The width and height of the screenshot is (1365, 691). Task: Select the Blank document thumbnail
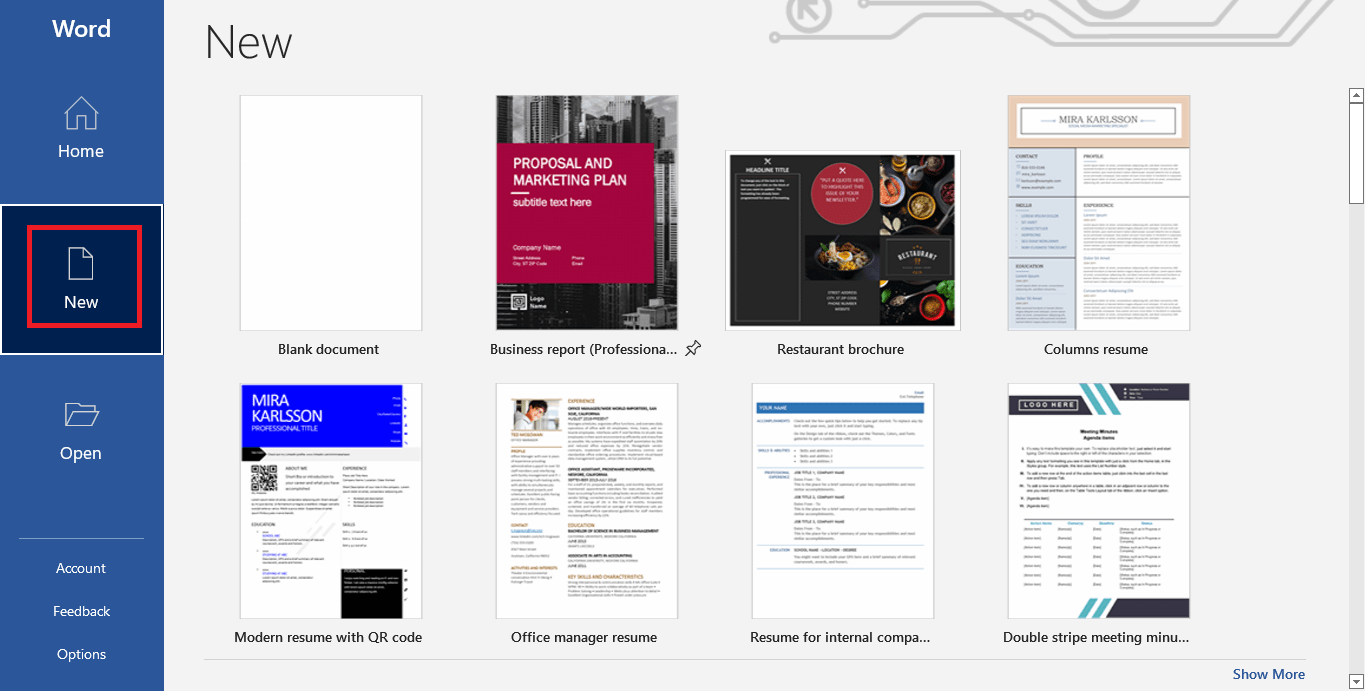click(x=331, y=213)
